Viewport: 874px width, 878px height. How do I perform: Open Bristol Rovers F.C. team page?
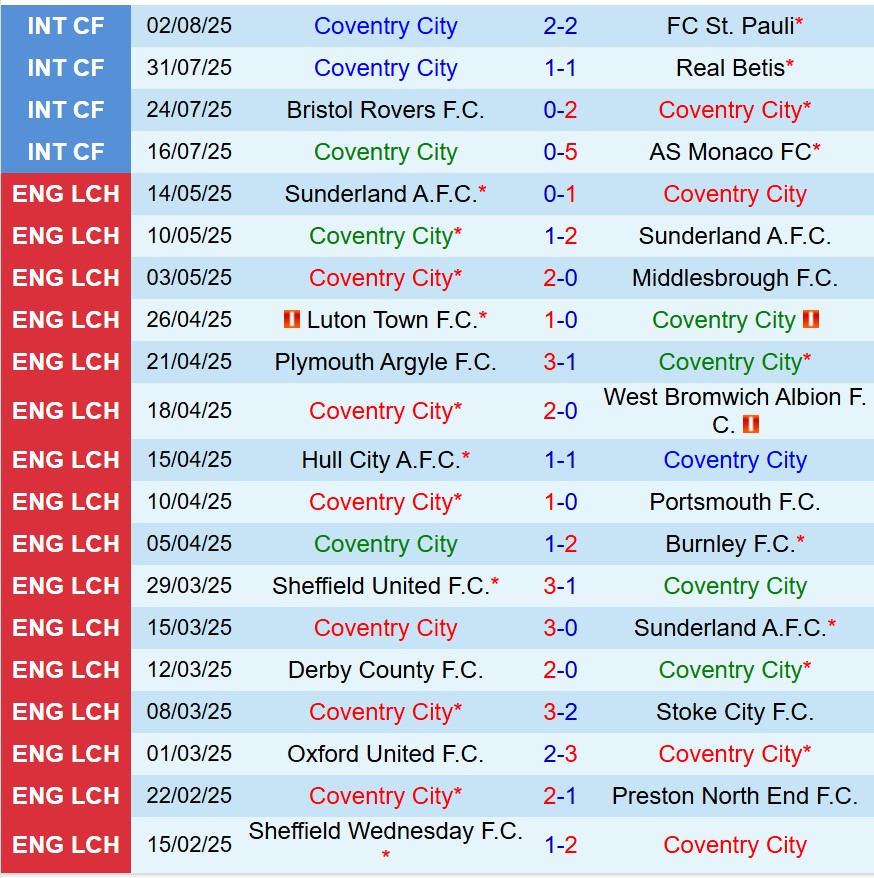click(385, 110)
